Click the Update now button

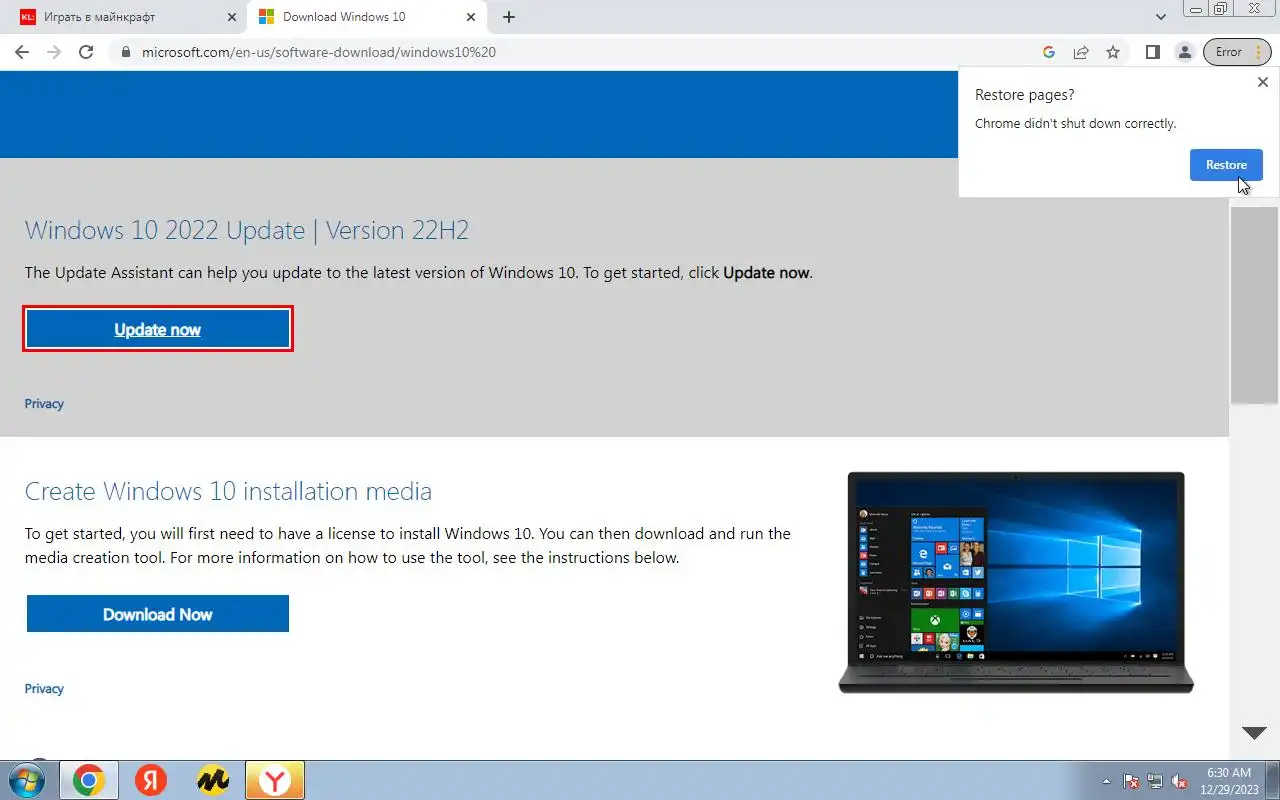pos(158,329)
